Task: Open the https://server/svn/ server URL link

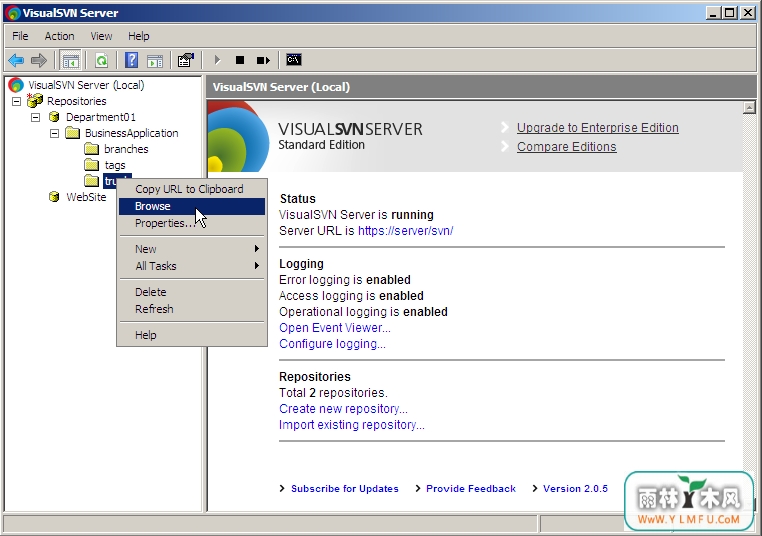Action: 406,231
